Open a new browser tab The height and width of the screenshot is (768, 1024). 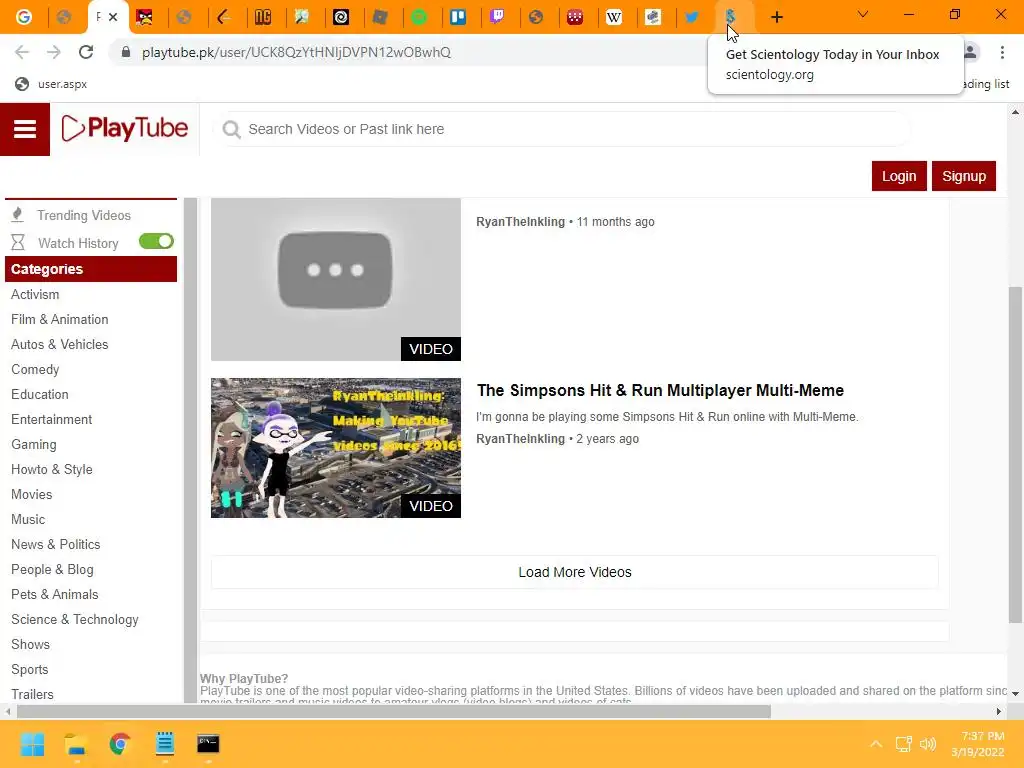[x=776, y=17]
